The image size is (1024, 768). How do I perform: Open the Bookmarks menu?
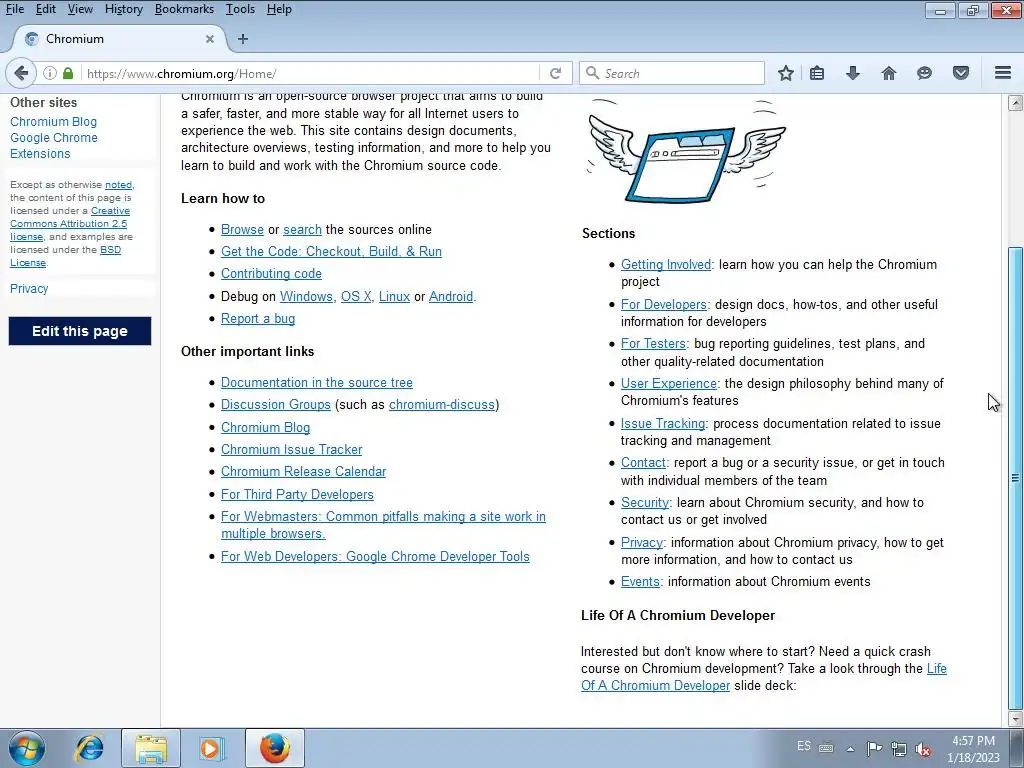(184, 9)
